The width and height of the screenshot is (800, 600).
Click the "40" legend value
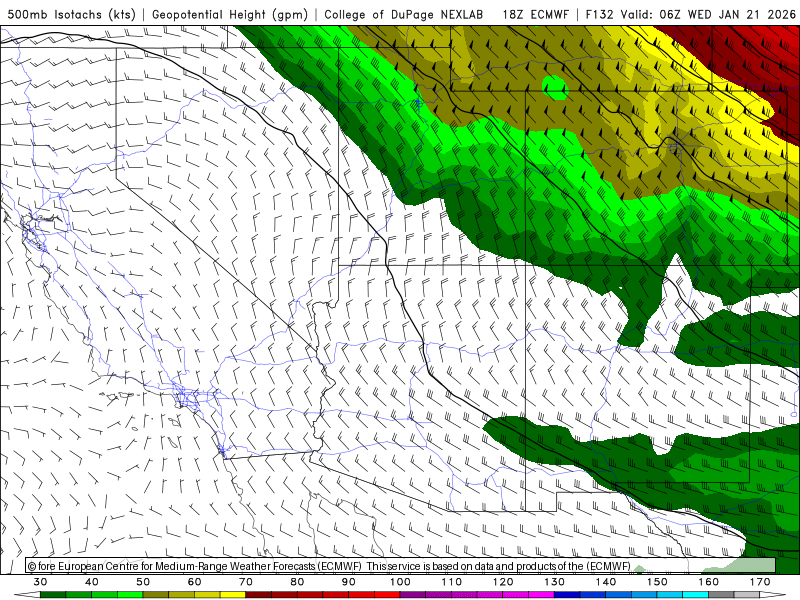[x=92, y=582]
